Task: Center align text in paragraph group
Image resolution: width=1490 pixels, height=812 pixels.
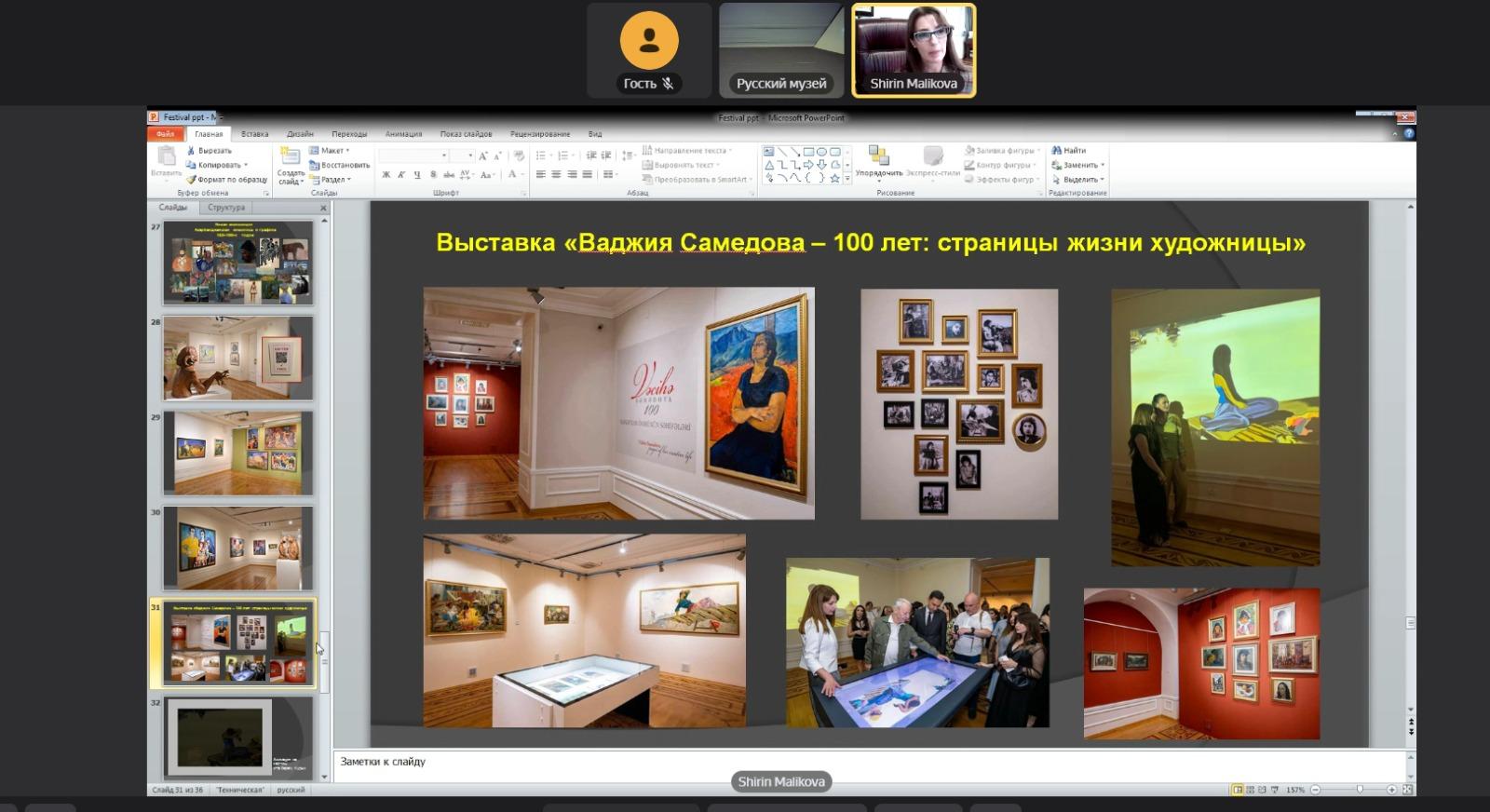Action: (556, 175)
